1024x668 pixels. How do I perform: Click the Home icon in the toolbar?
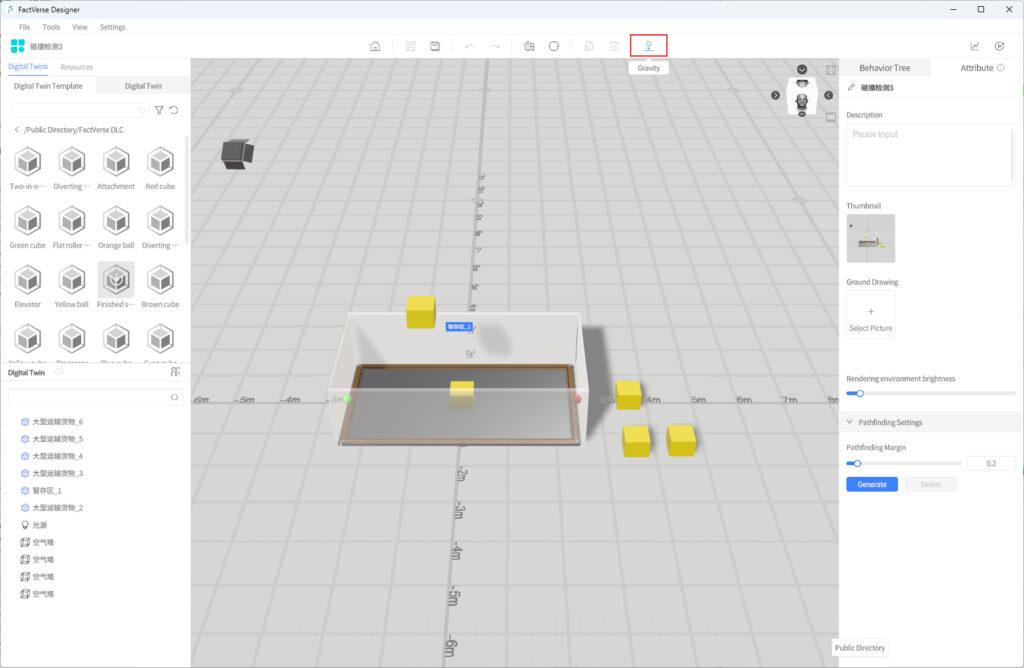click(375, 46)
